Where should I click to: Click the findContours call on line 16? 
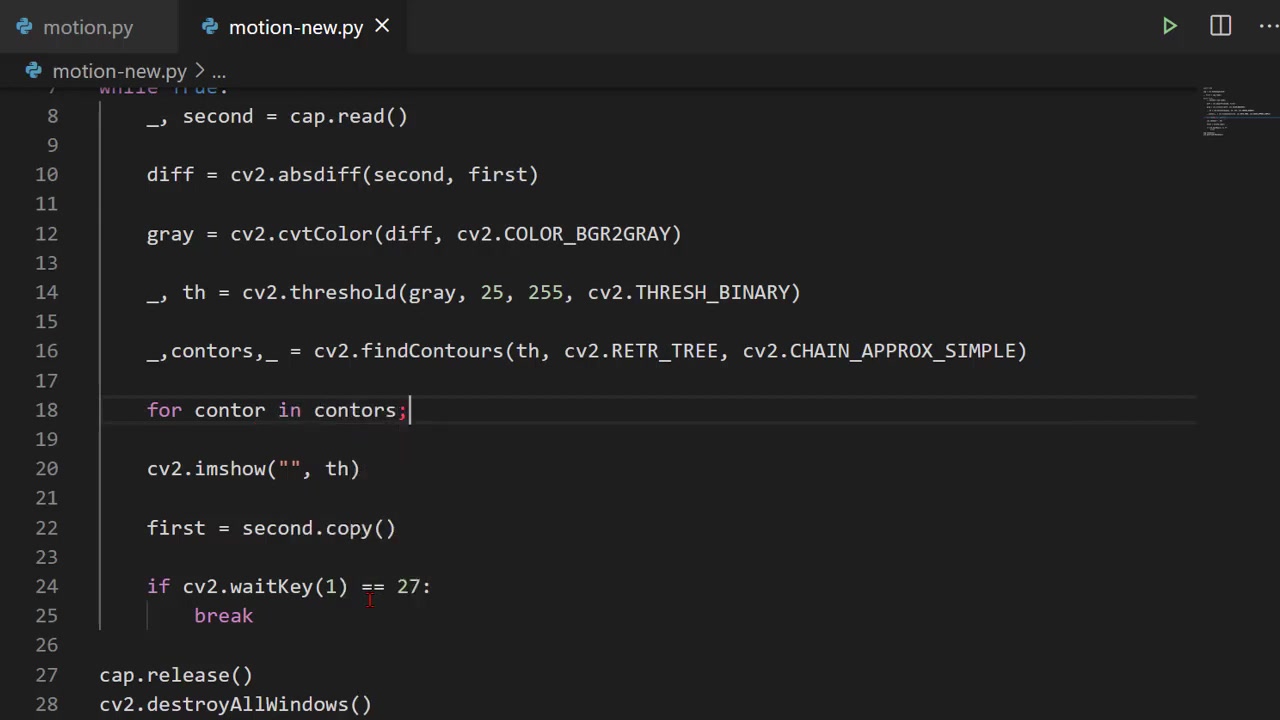tap(431, 351)
